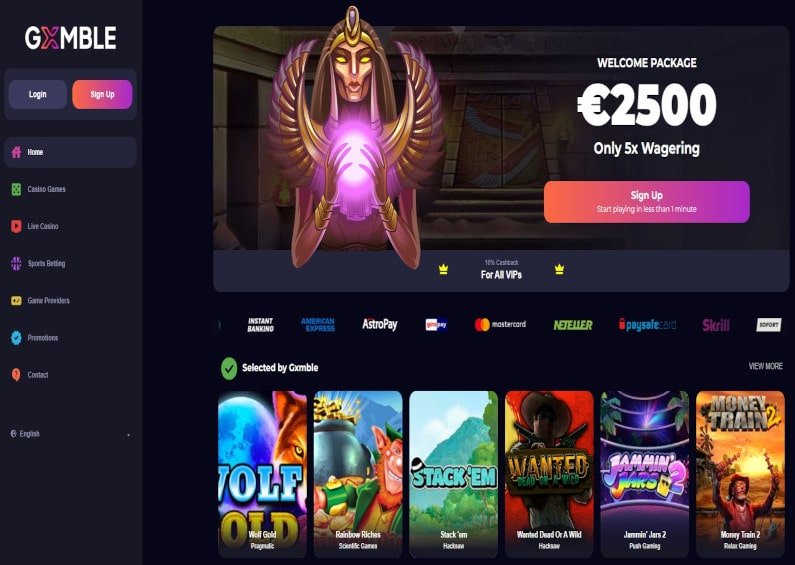This screenshot has width=795, height=565.
Task: Click the dropdown arrow next to English
Action: 128,435
